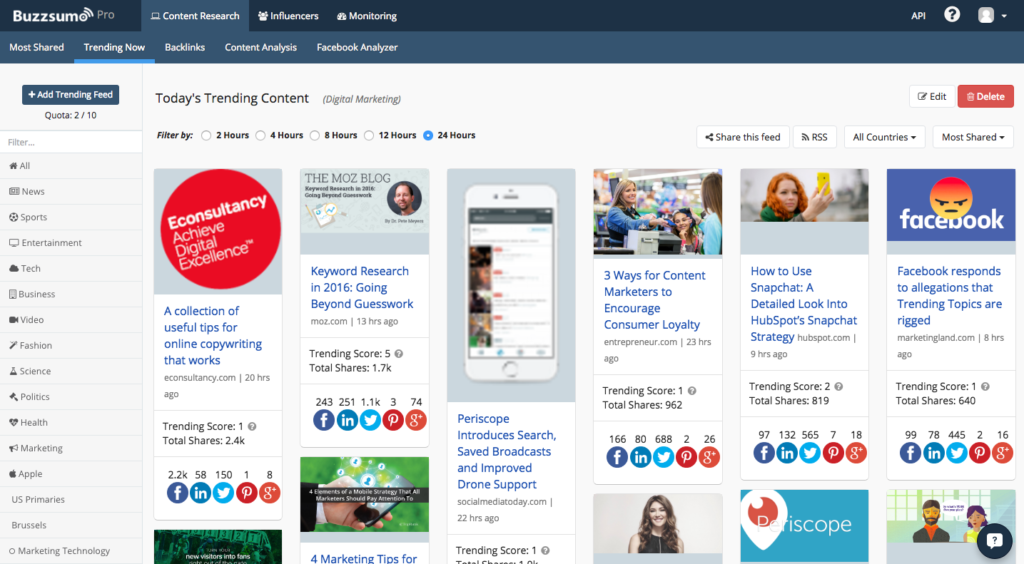The image size is (1024, 564).
Task: Click Twitter icon on Snapchat HubSpot card
Action: point(810,452)
